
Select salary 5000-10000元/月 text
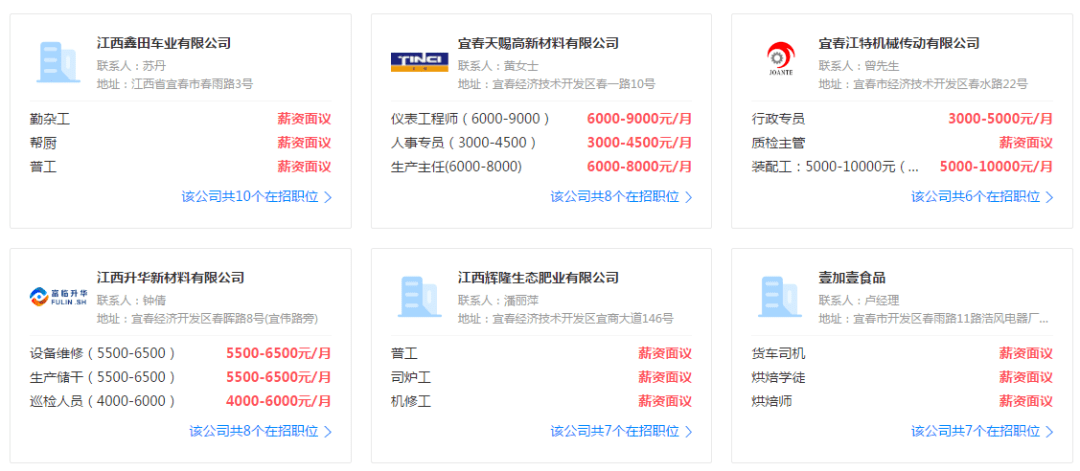(996, 167)
